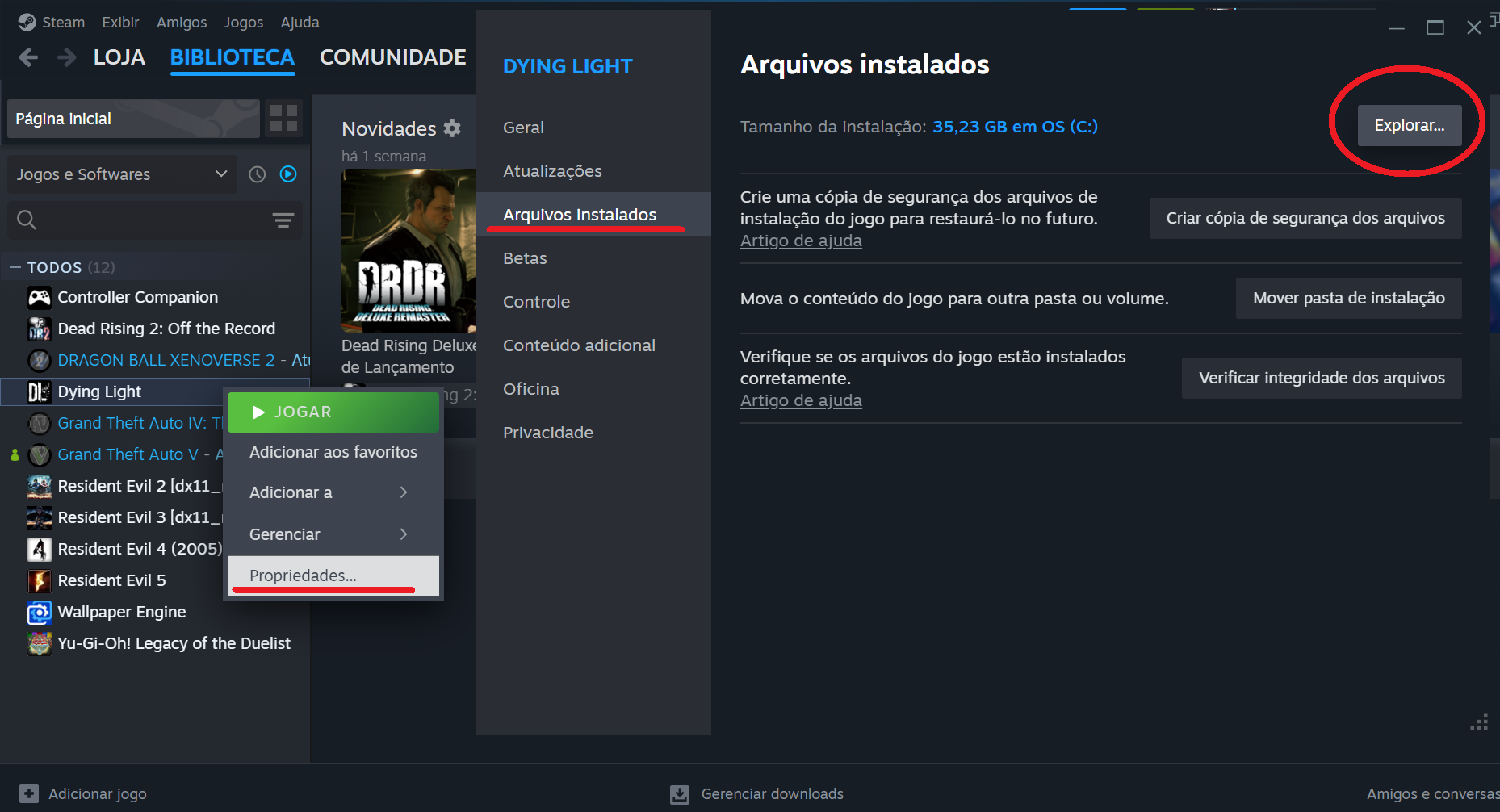Image resolution: width=1500 pixels, height=812 pixels.
Task: Go forward with the right arrow
Action: point(67,57)
